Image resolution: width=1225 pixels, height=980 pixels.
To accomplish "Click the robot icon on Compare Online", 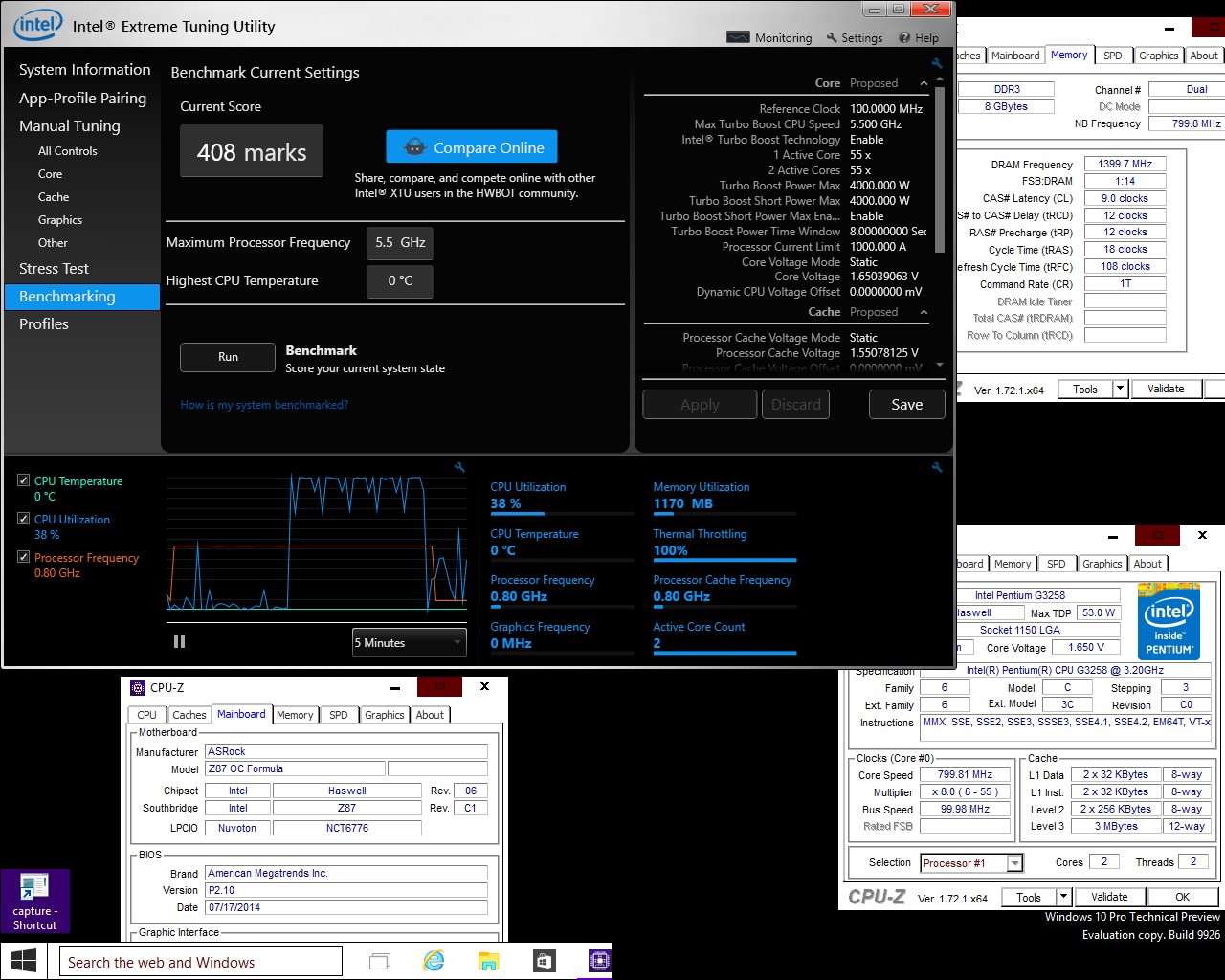I will coord(414,147).
